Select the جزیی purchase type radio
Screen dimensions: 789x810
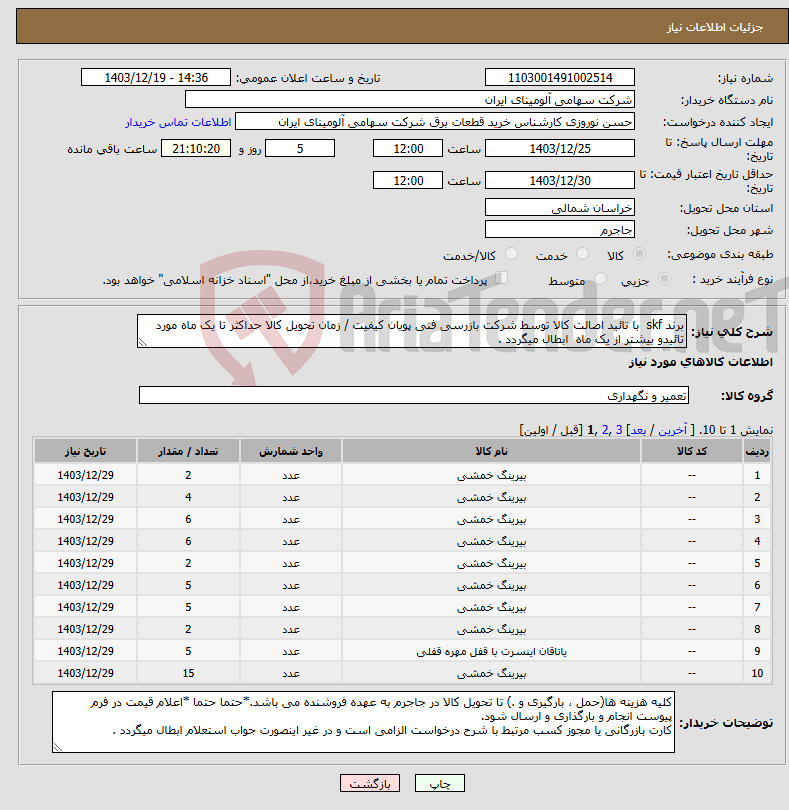[664, 278]
